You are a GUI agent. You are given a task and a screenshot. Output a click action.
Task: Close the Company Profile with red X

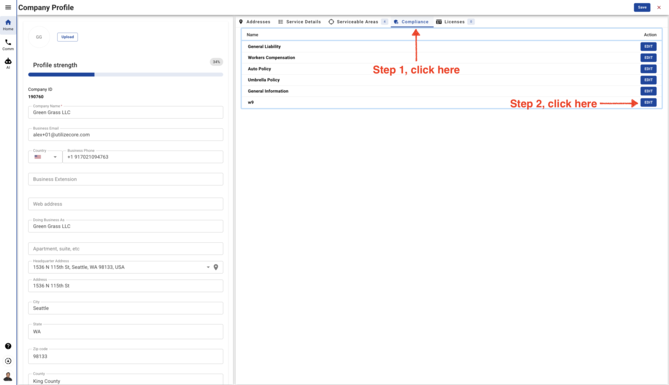point(659,7)
